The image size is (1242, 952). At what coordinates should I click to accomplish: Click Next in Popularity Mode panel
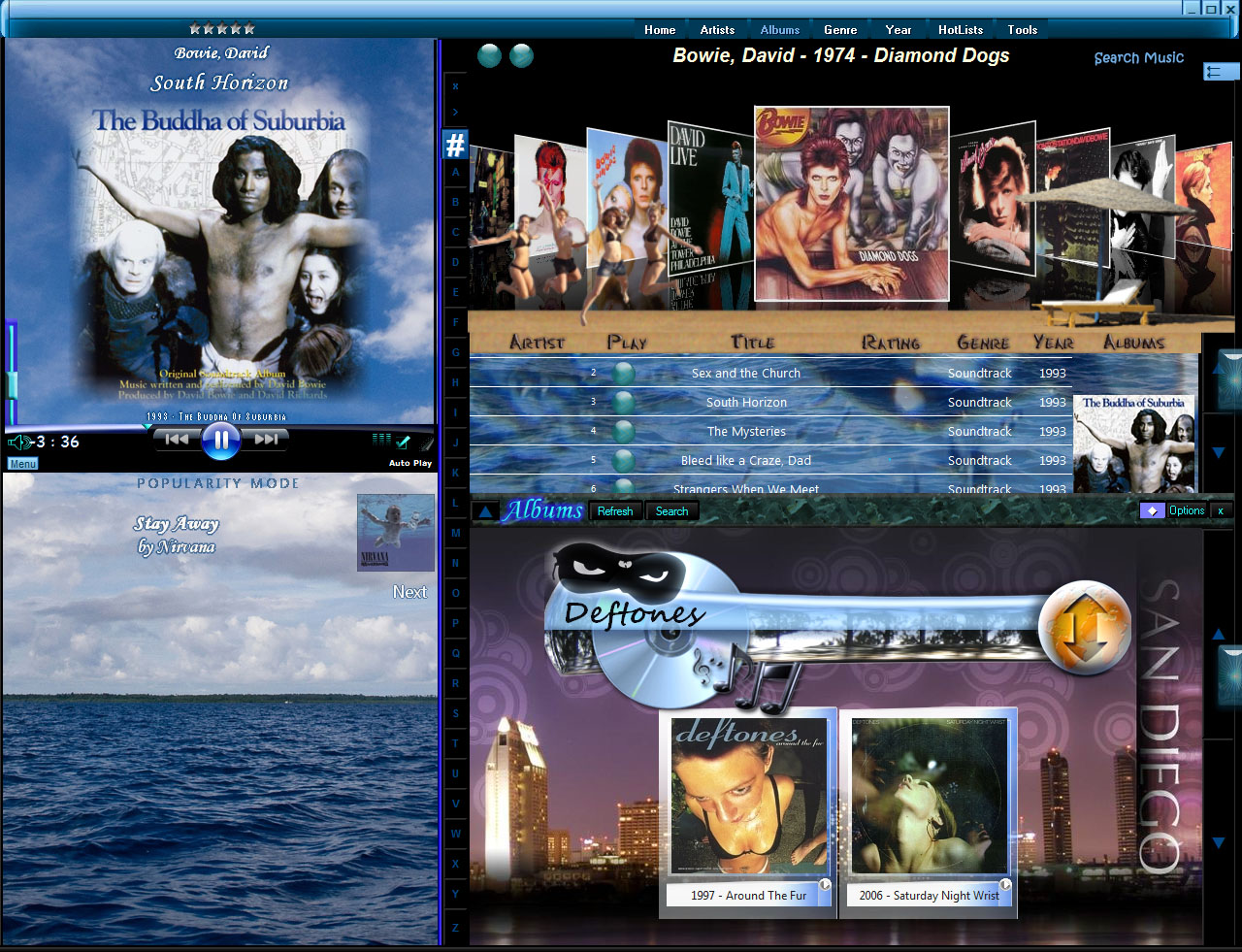[409, 592]
